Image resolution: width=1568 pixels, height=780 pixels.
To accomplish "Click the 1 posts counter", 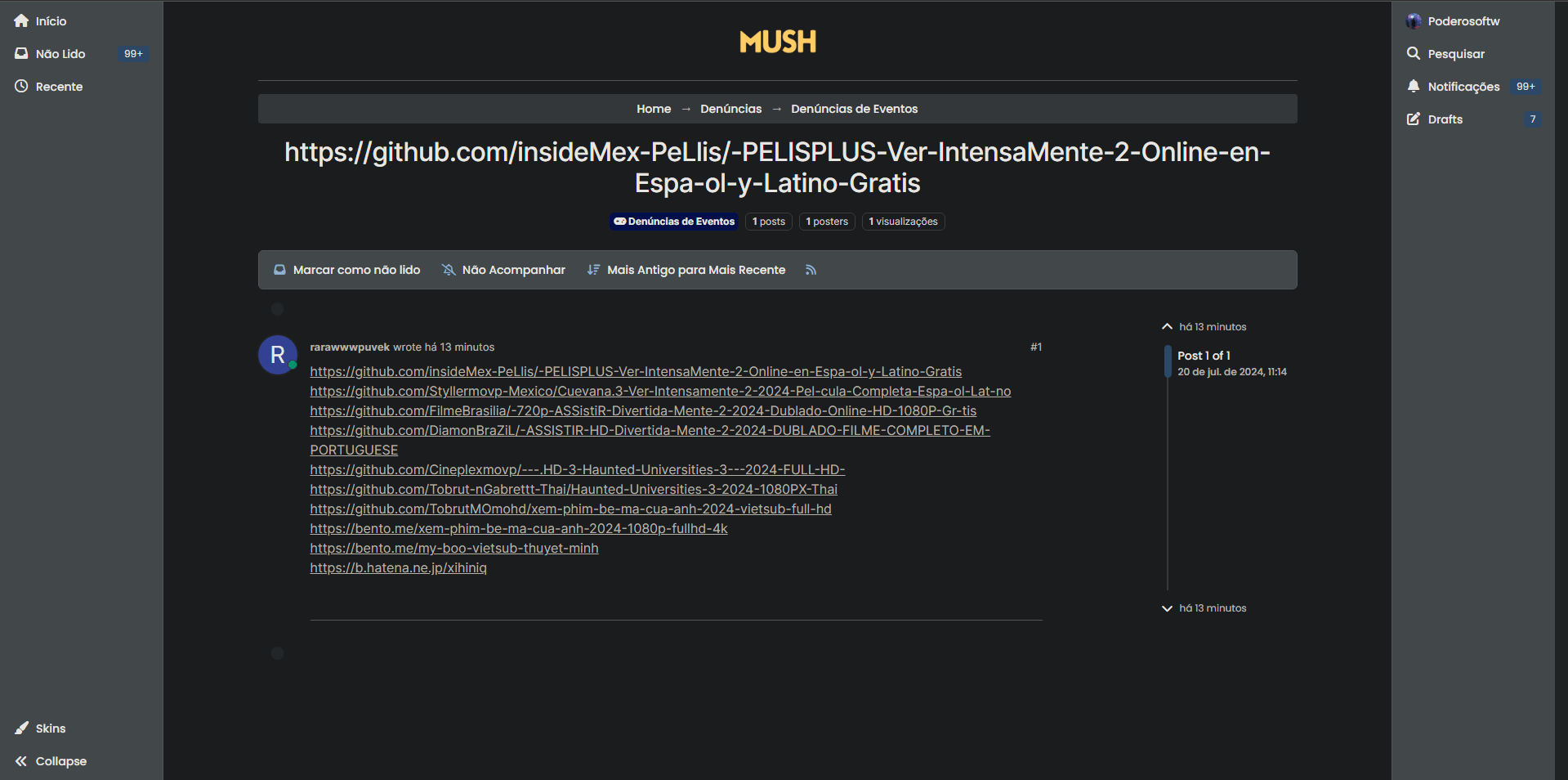I will click(769, 222).
